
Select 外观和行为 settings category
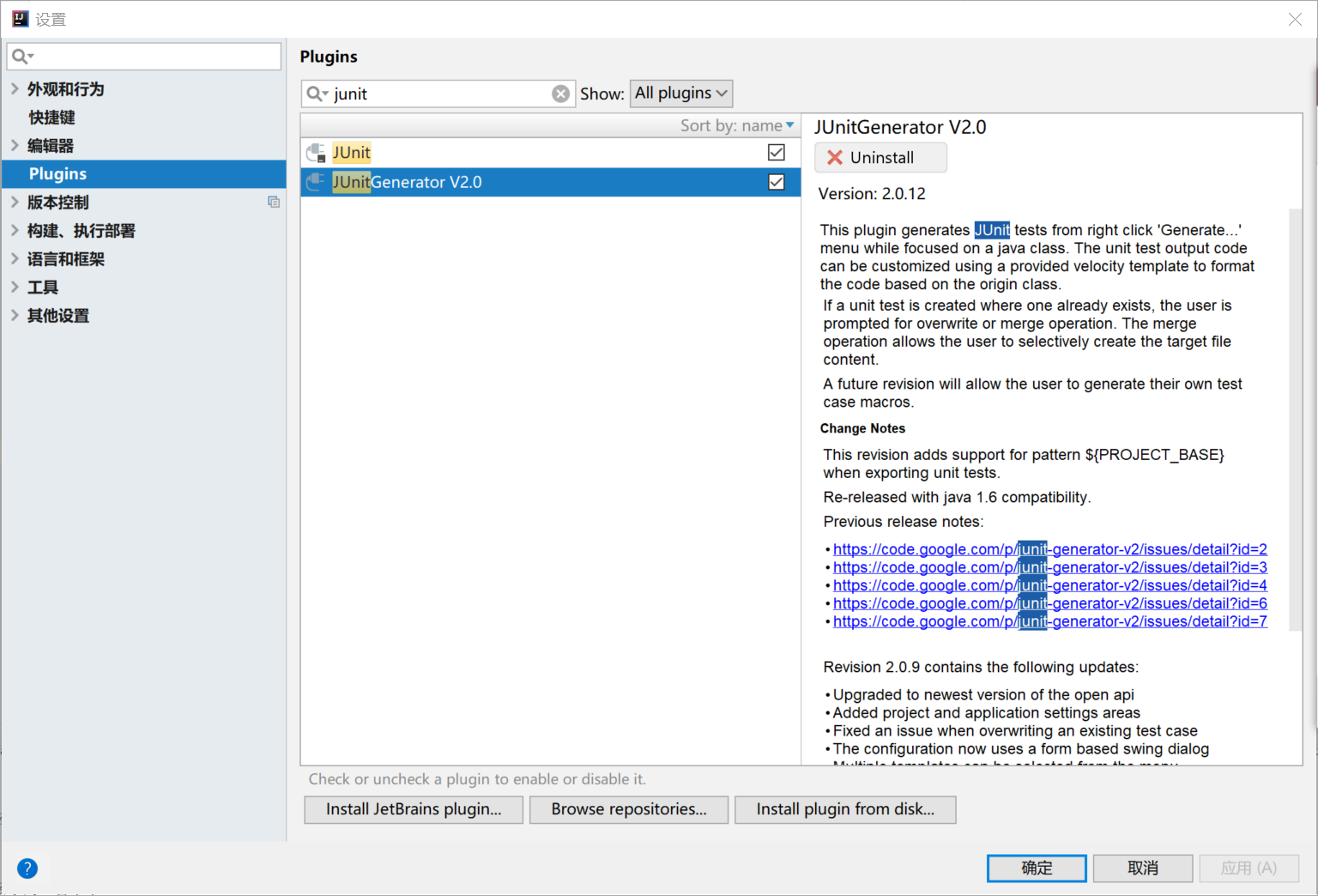click(65, 89)
